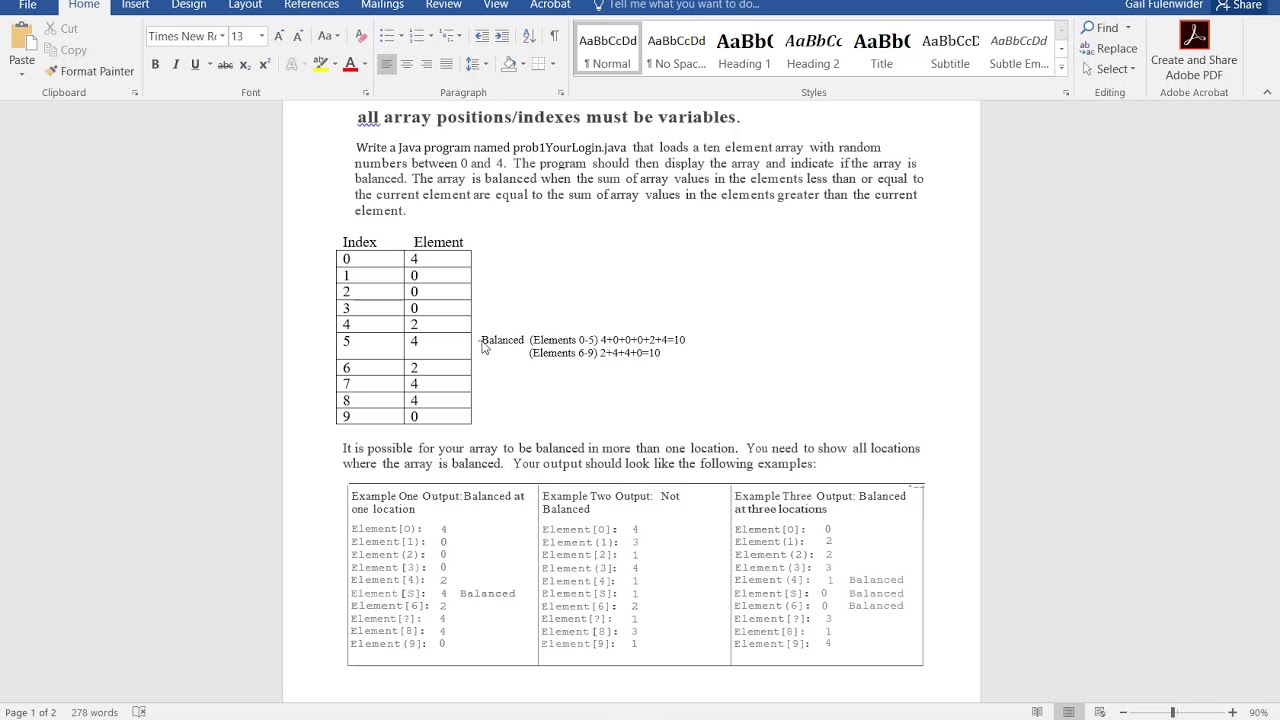Sort the selected text
The height and width of the screenshot is (720, 1280).
(x=529, y=36)
